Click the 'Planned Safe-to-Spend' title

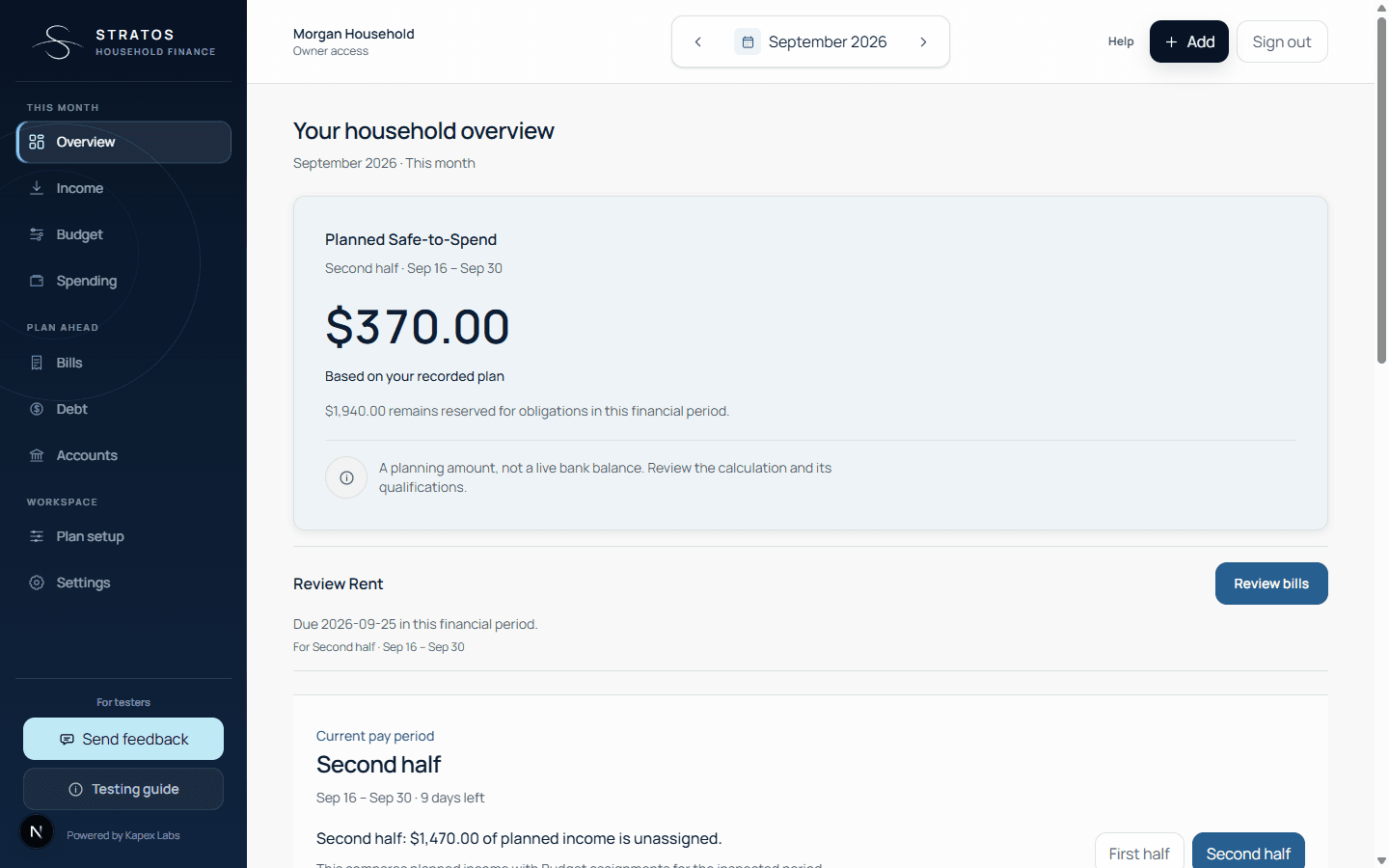coord(411,239)
